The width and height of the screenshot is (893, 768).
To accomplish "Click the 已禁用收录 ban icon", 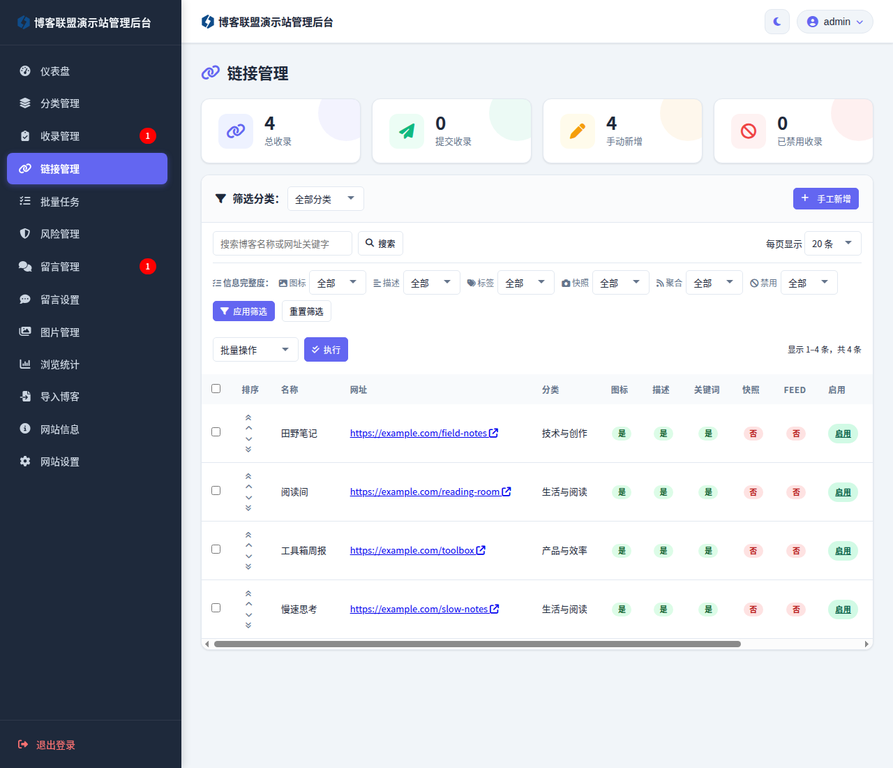I will click(x=748, y=131).
